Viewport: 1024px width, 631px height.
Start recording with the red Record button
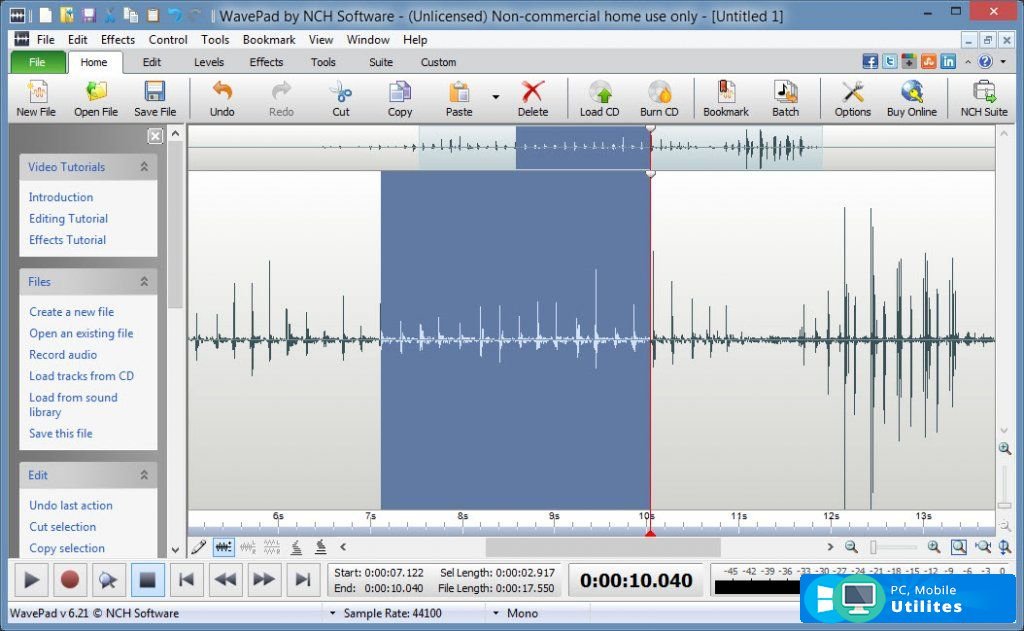[x=69, y=579]
